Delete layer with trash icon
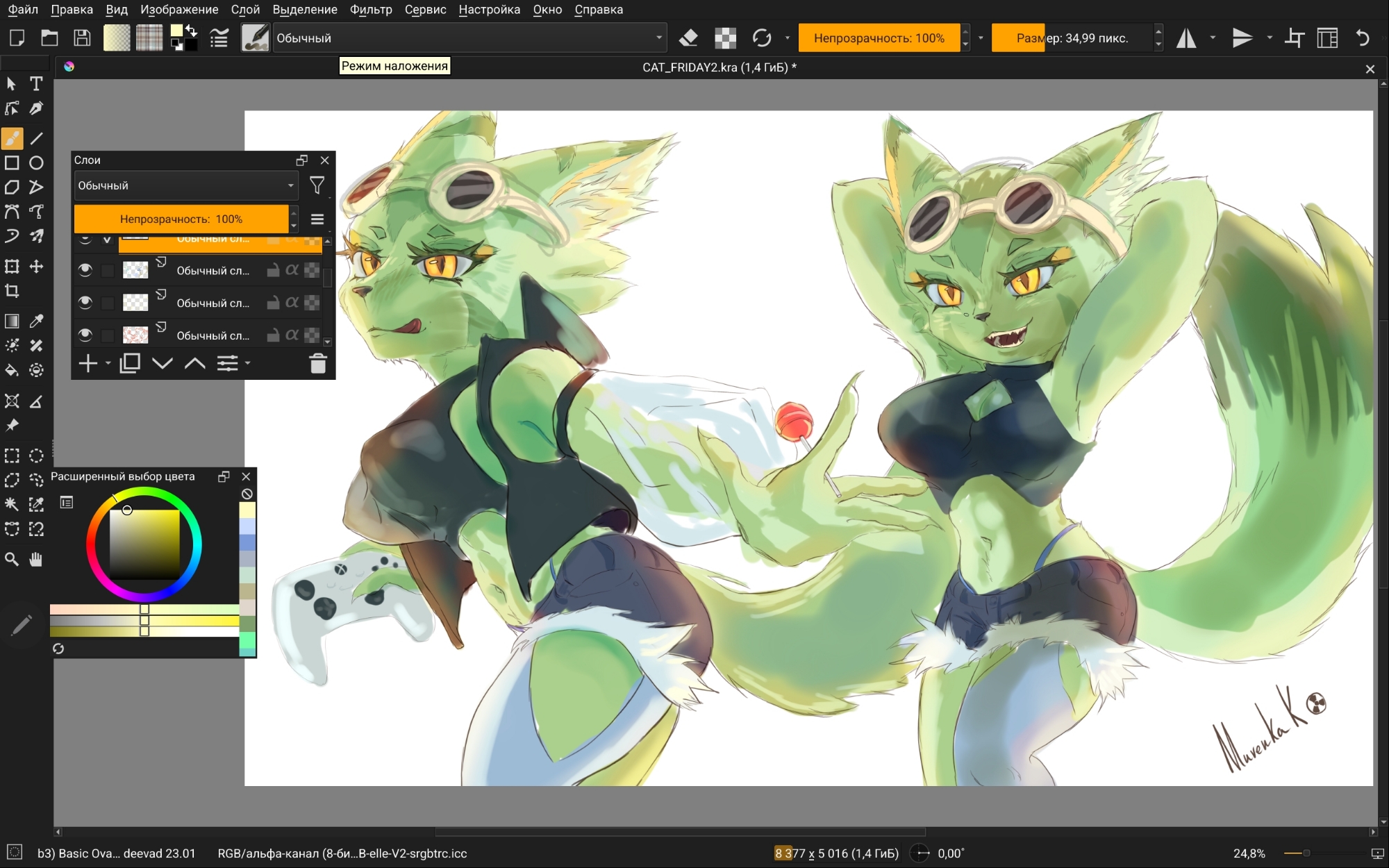Screen dimensions: 1389x868 [318, 363]
